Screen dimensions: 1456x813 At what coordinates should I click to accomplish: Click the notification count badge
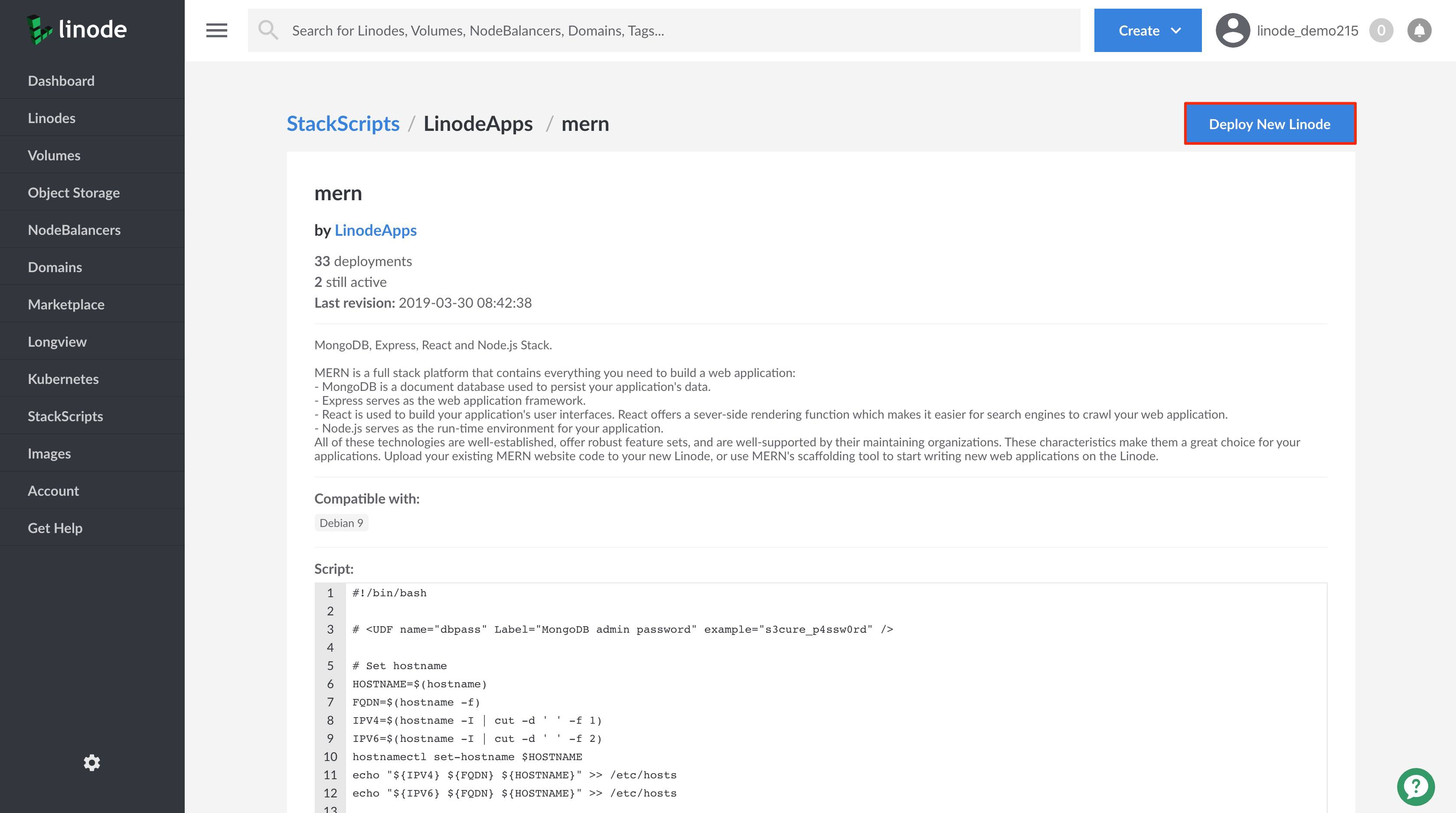(x=1382, y=30)
